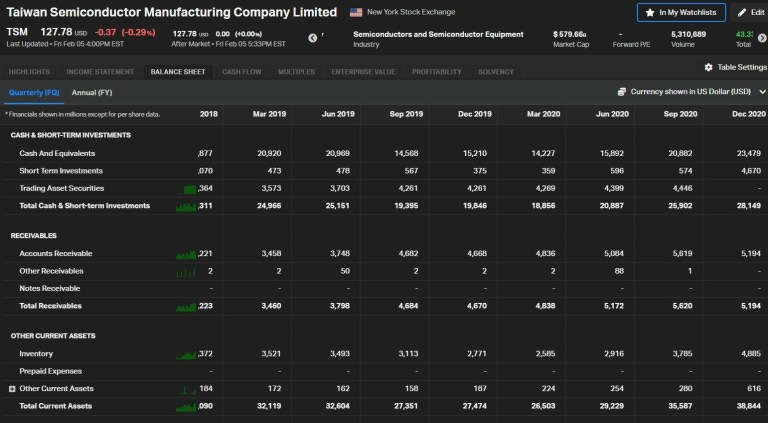Viewport: 768px width, 423px height.
Task: Click the Sep 2020 column header
Action: [681, 114]
